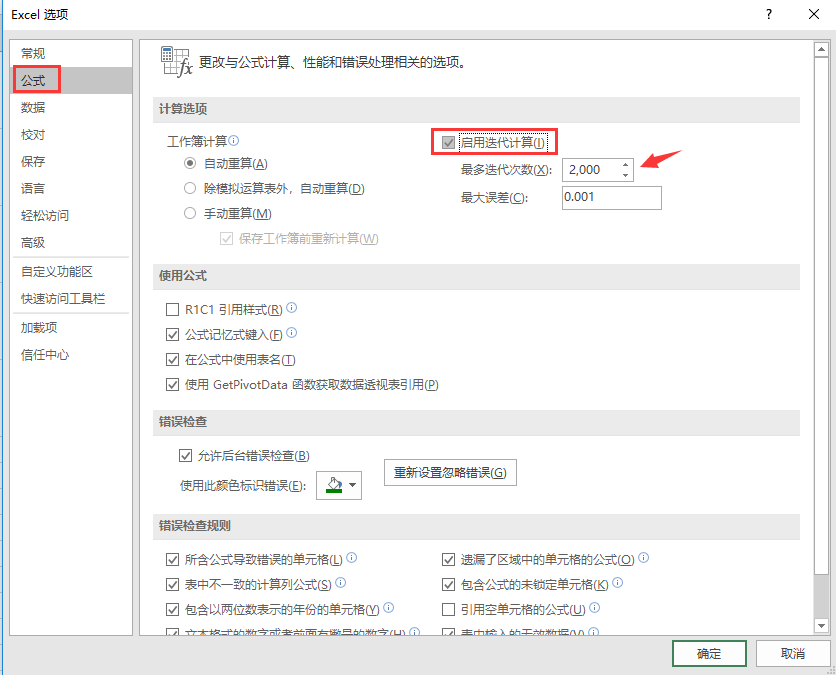
Task: Click the 错误检查 section heading
Action: (x=183, y=422)
